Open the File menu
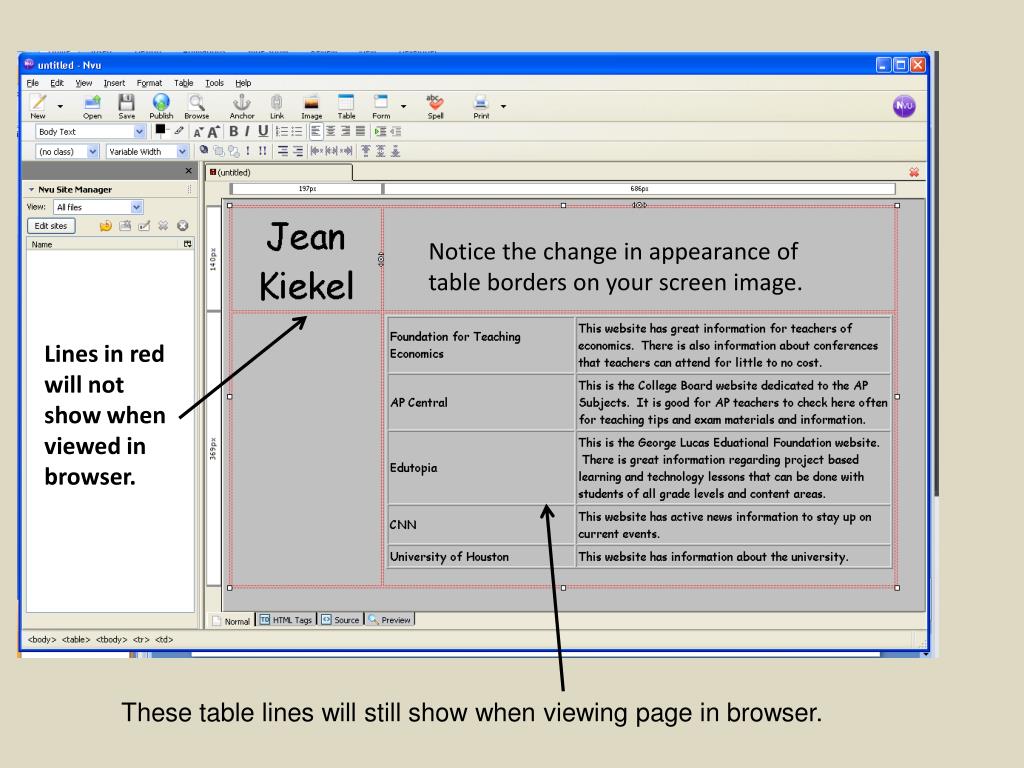Image resolution: width=1024 pixels, height=768 pixels. click(x=33, y=83)
